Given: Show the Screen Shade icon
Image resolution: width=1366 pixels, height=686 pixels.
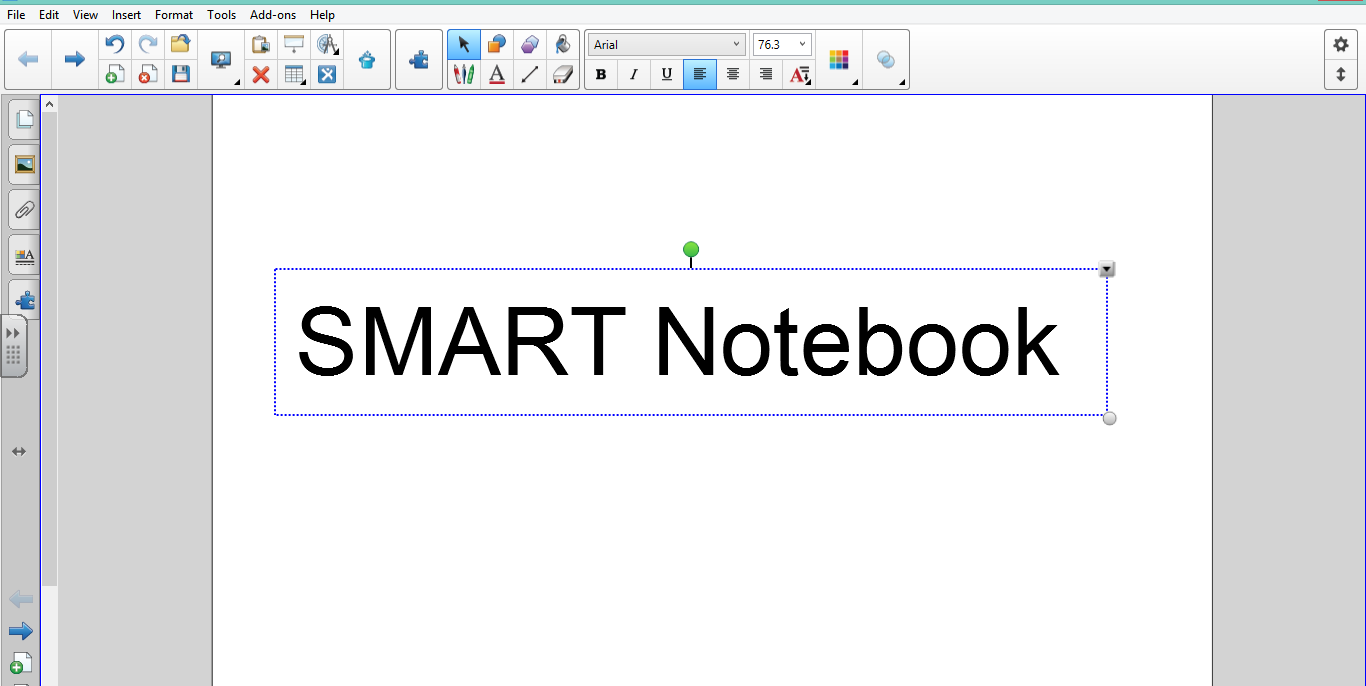Looking at the screenshot, I should pos(294,44).
